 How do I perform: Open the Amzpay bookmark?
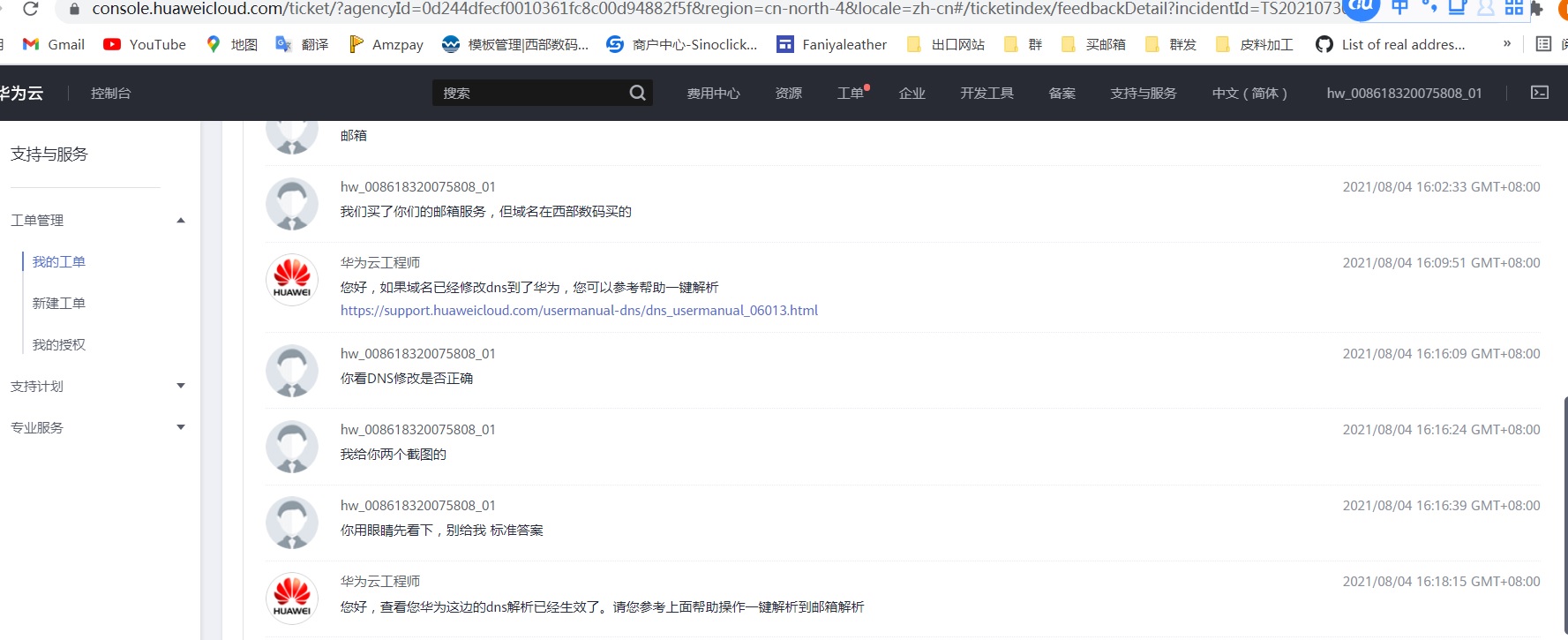386,44
